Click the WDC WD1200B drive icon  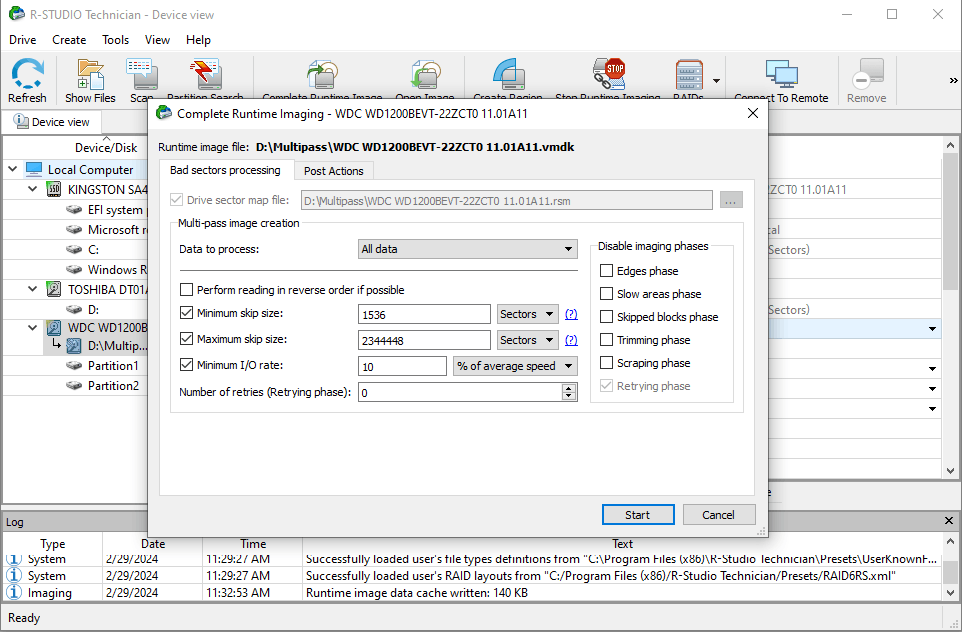(x=54, y=327)
